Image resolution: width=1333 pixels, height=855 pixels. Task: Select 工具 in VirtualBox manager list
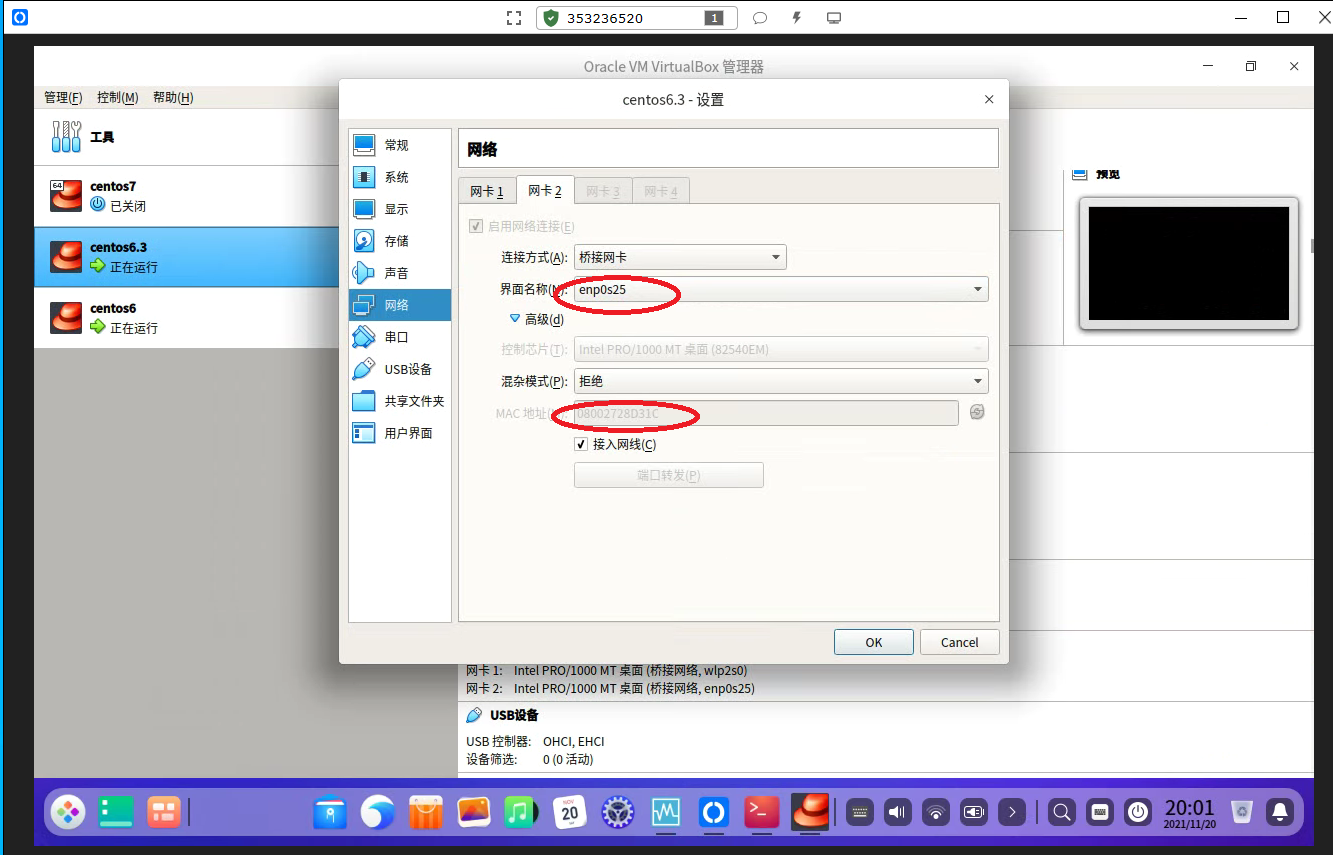[186, 137]
